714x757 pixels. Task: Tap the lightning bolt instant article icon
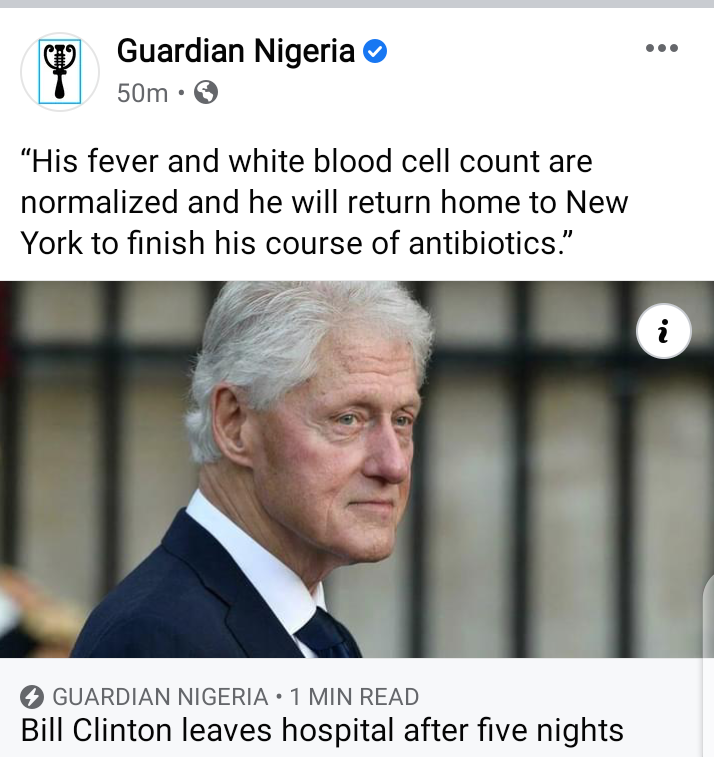point(32,697)
